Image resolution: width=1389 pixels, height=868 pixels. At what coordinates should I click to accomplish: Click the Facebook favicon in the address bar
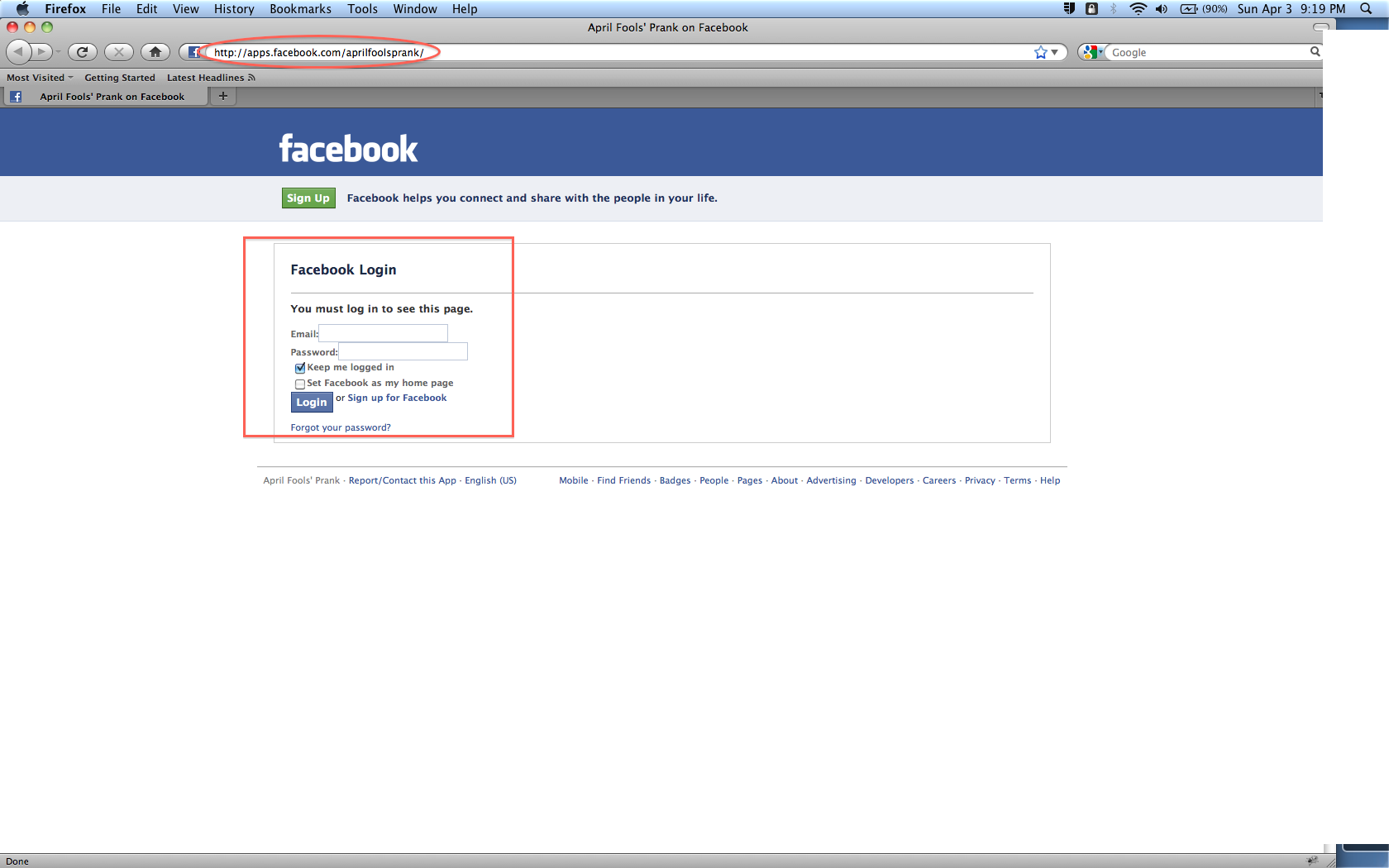point(194,52)
